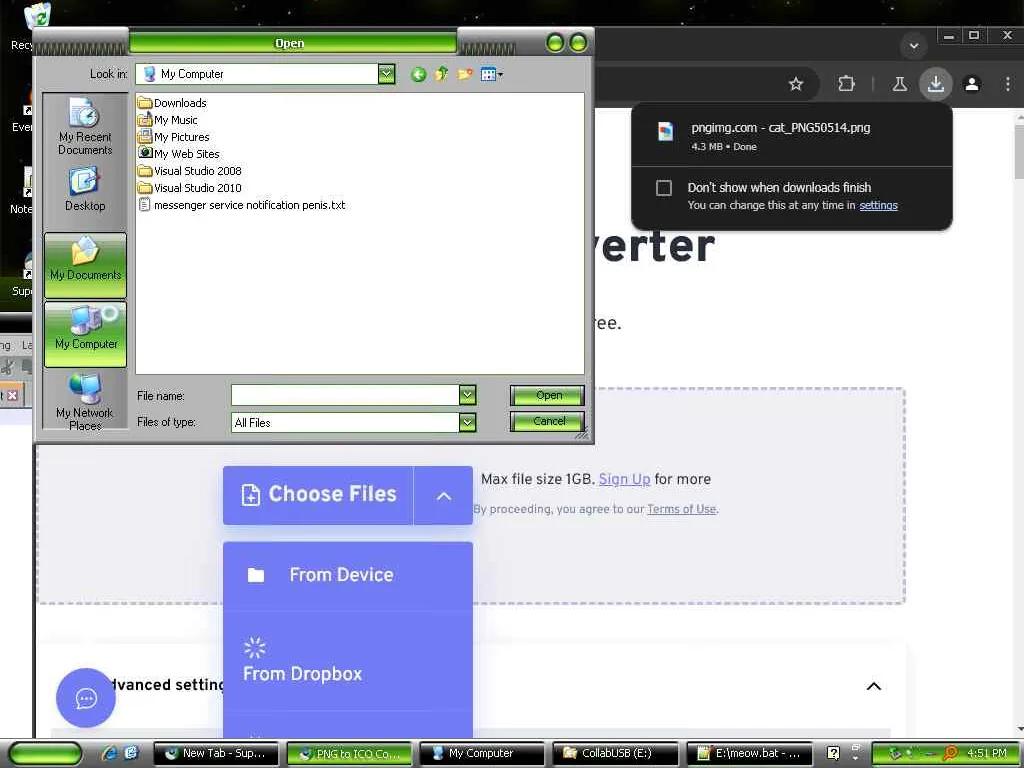Select the My Pictures folder

pyautogui.click(x=174, y=136)
